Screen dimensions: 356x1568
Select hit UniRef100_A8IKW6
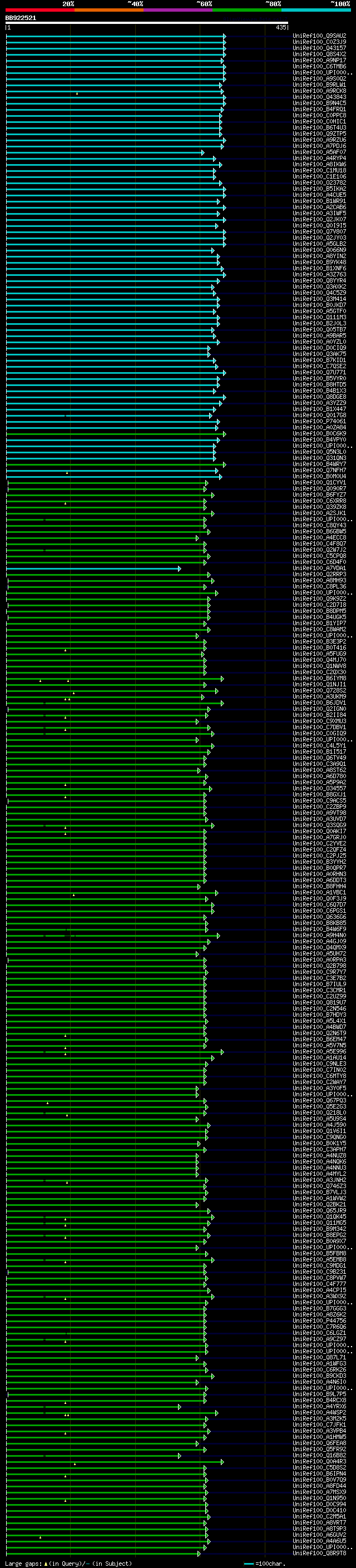[x=319, y=164]
